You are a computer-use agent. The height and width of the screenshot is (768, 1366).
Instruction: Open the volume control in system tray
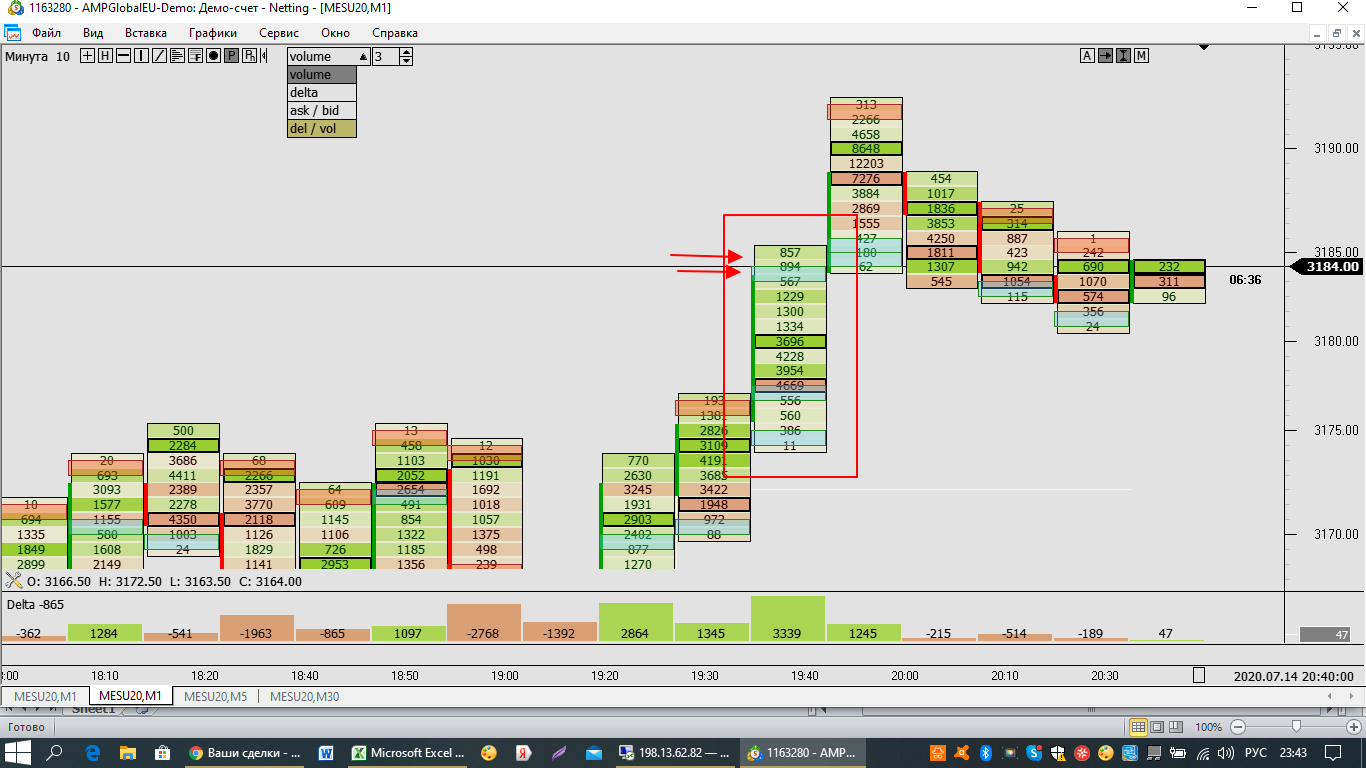[x=1224, y=753]
